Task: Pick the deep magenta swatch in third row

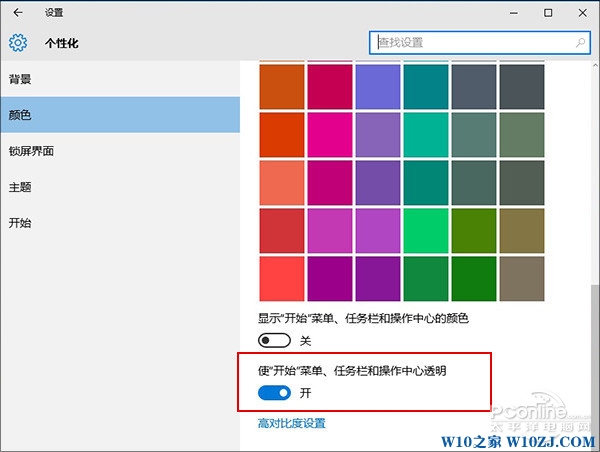Action: coord(330,183)
